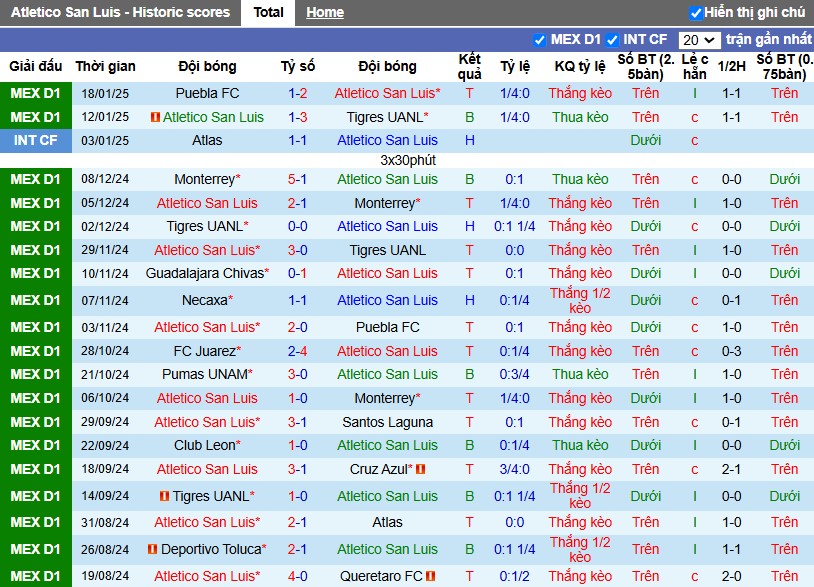Screen dimensions: 814x587
Task: Click Necaxa in the 07/11/24 row
Action: 207,301
